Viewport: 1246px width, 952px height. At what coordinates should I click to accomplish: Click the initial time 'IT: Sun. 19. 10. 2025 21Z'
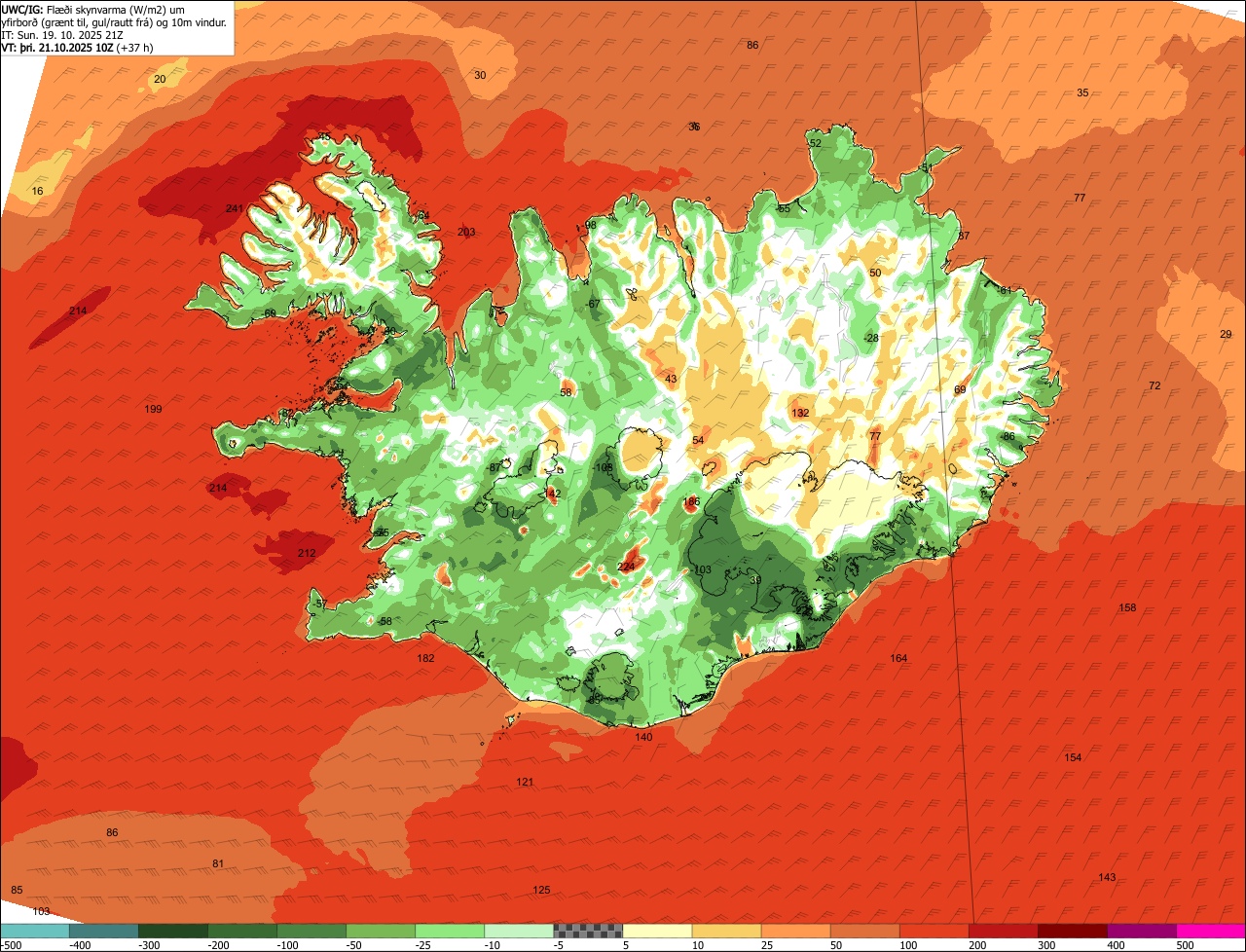[x=60, y=34]
